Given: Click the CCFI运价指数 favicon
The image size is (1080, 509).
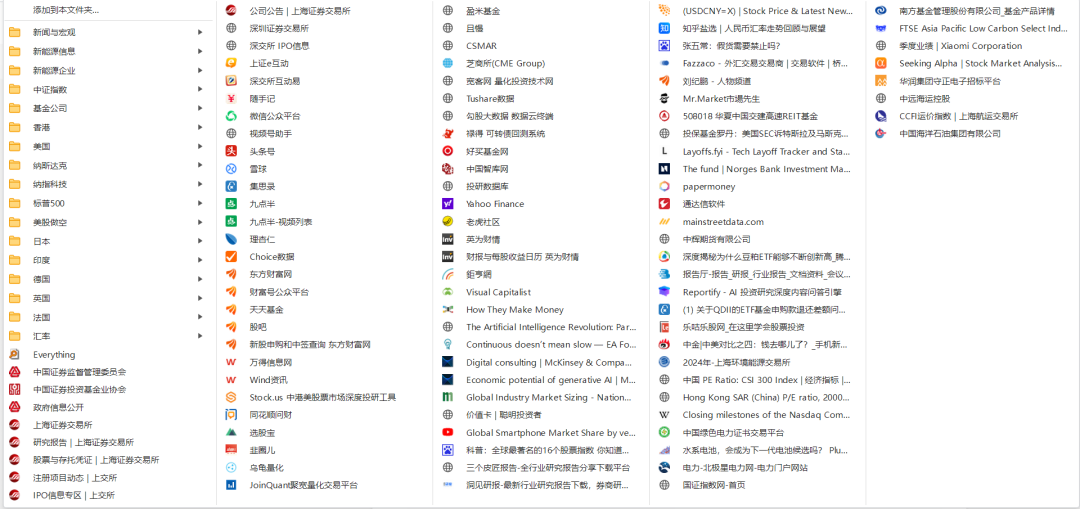Looking at the screenshot, I should tap(881, 116).
